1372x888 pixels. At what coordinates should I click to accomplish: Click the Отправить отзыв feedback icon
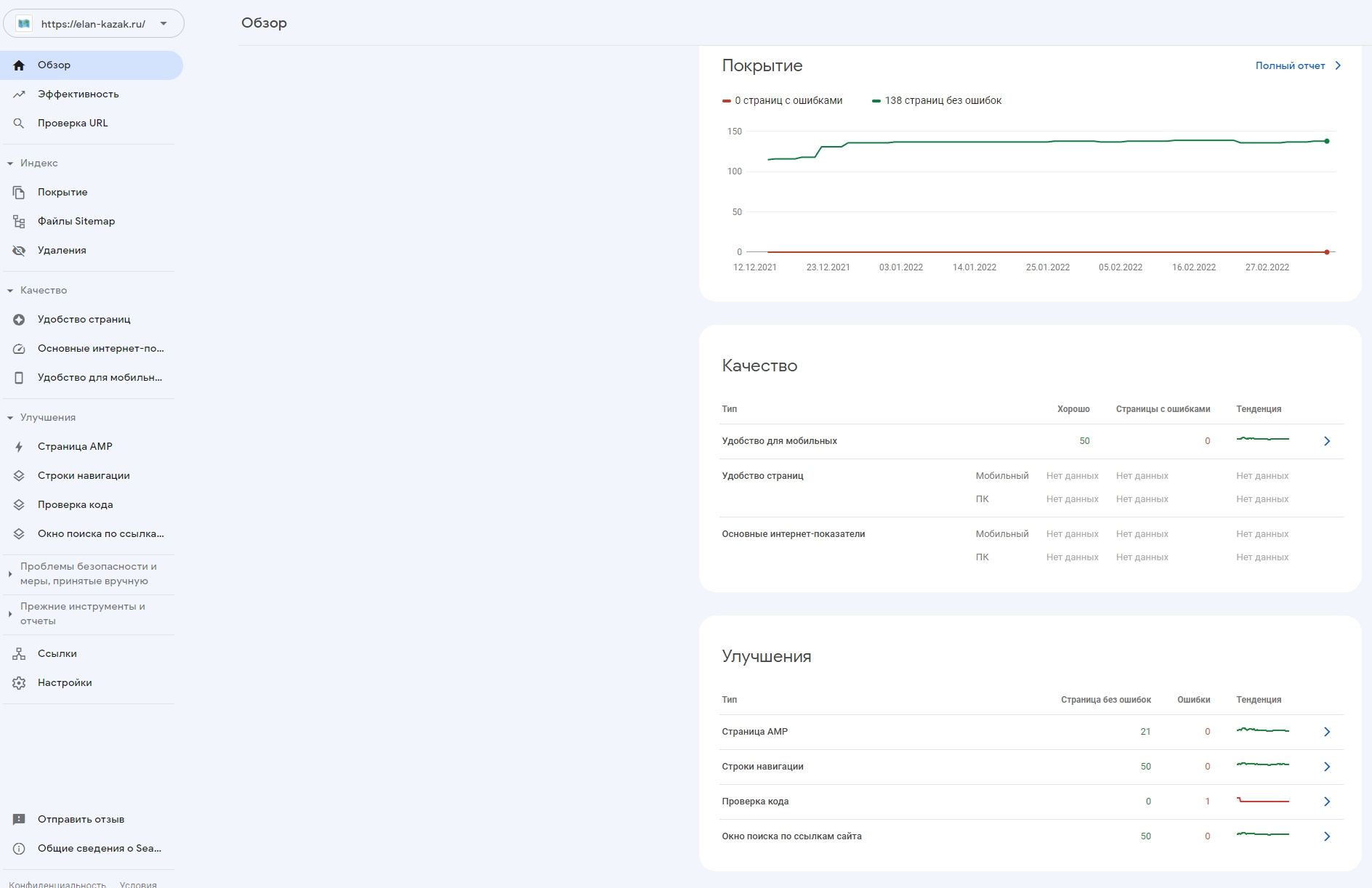(19, 820)
